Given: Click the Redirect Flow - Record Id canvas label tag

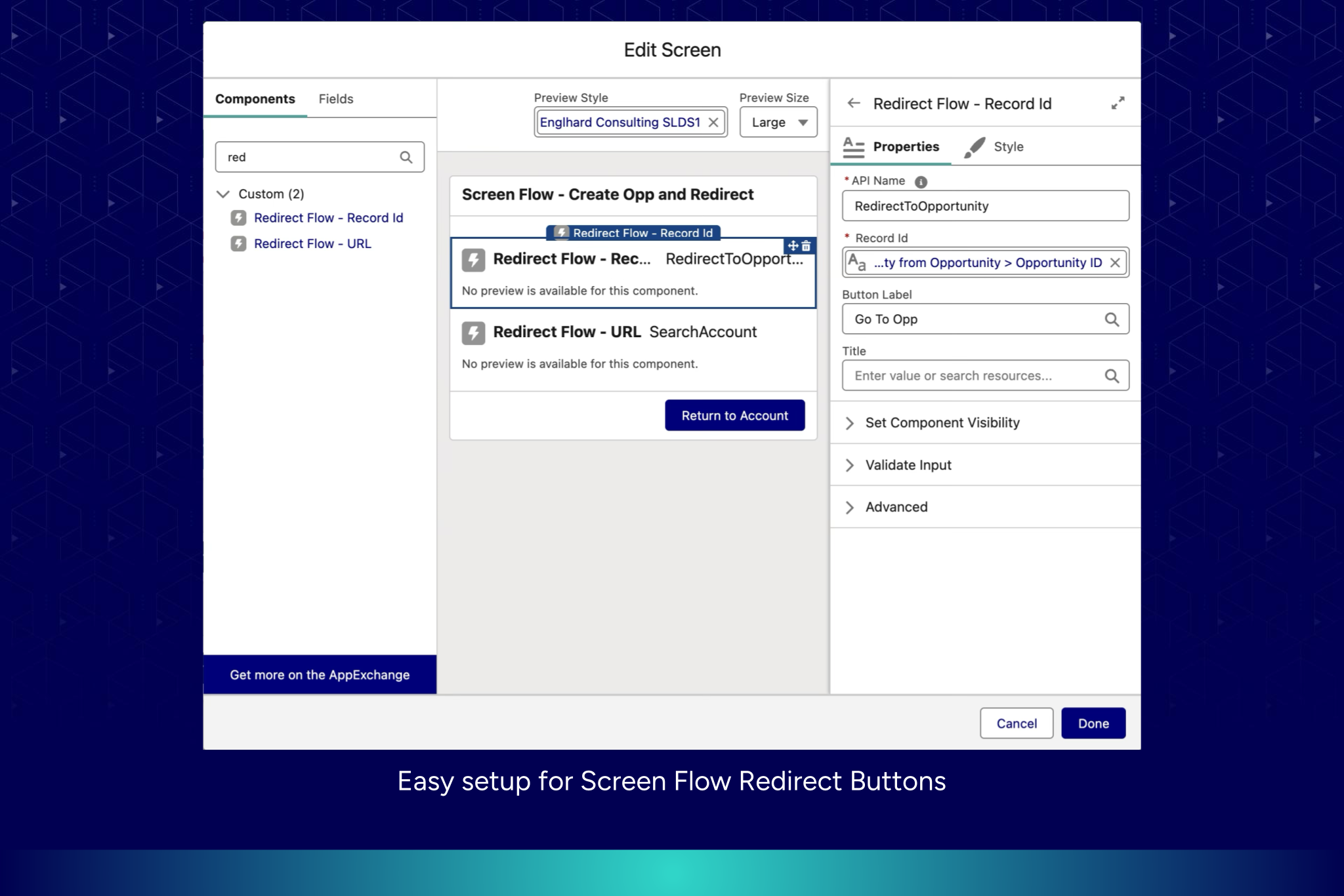Looking at the screenshot, I should (x=633, y=233).
